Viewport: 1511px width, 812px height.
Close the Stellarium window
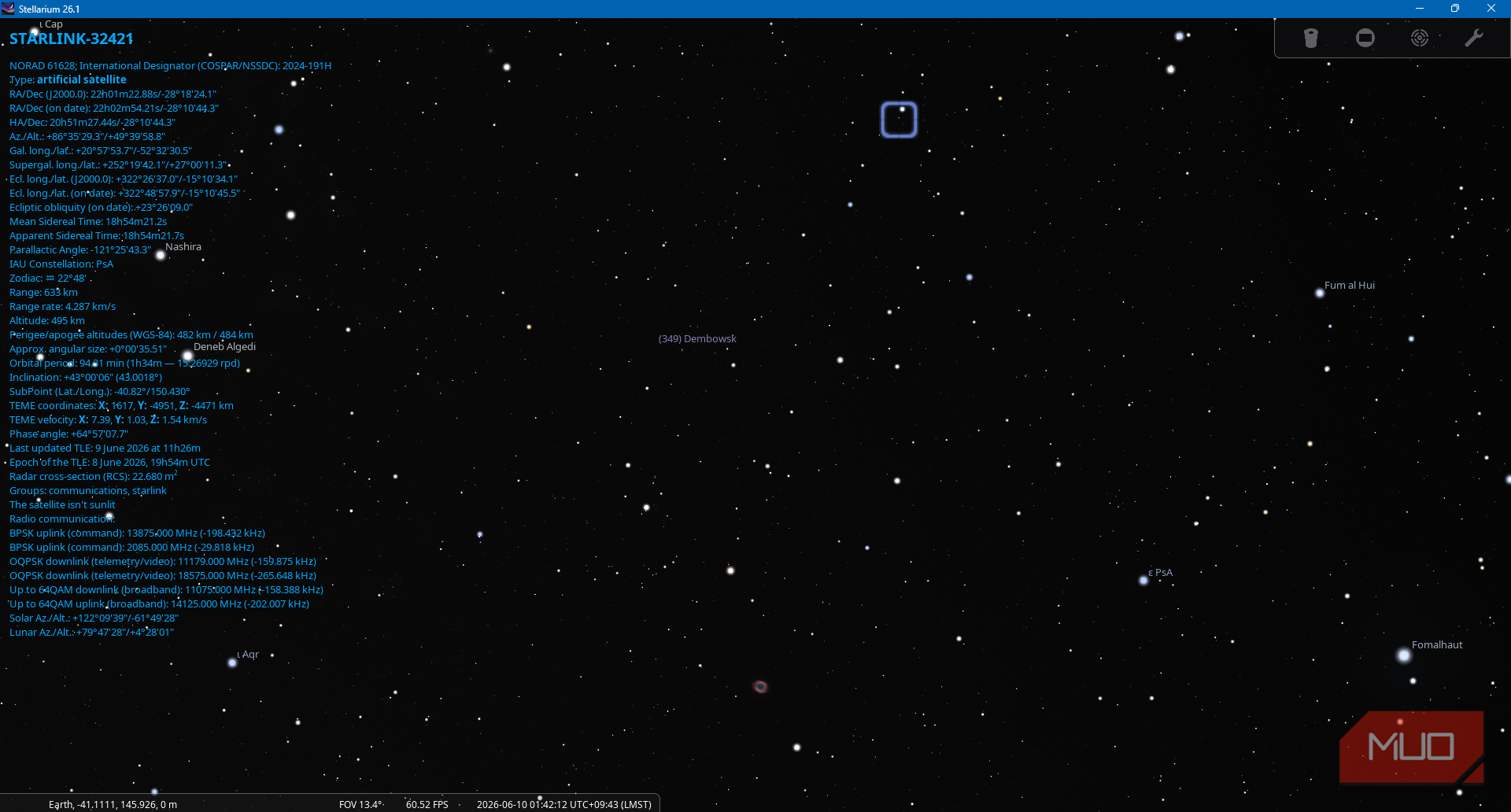tap(1491, 9)
